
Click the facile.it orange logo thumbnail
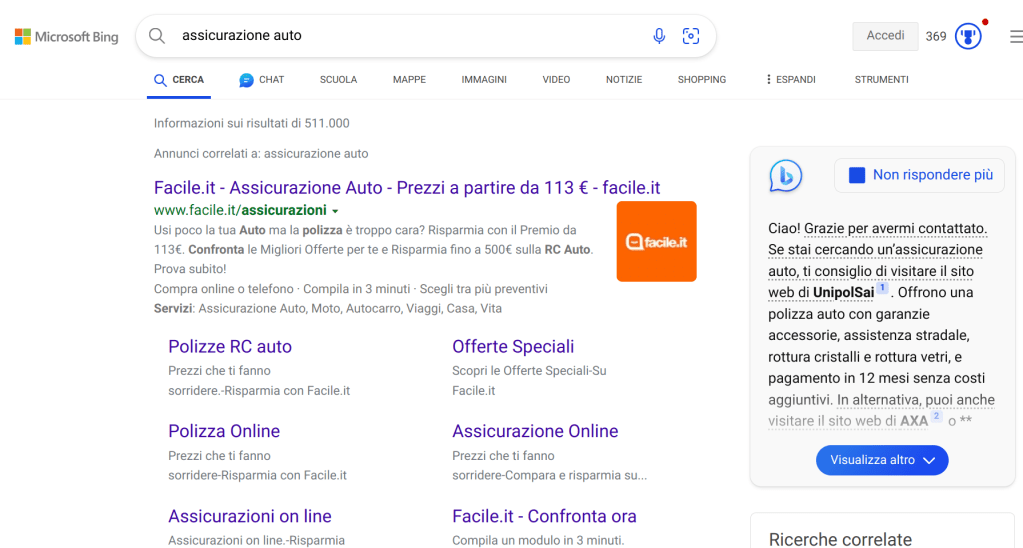[656, 241]
